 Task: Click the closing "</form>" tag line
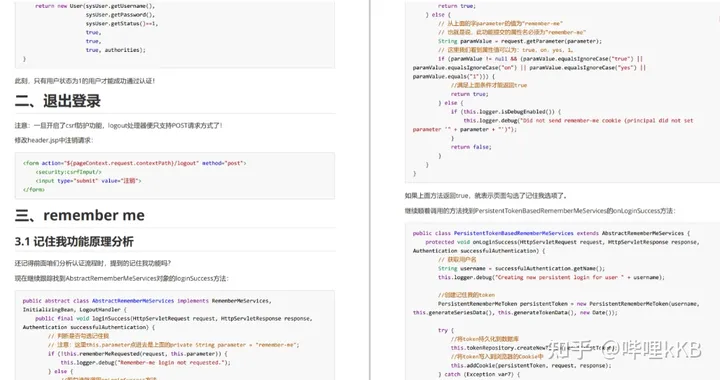[x=34, y=189]
